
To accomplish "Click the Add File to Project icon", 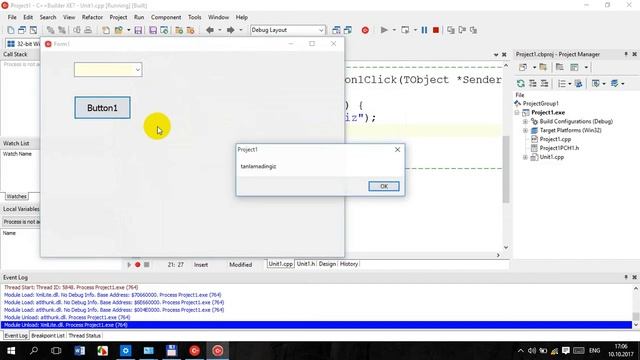I will pyautogui.click(x=179, y=30).
